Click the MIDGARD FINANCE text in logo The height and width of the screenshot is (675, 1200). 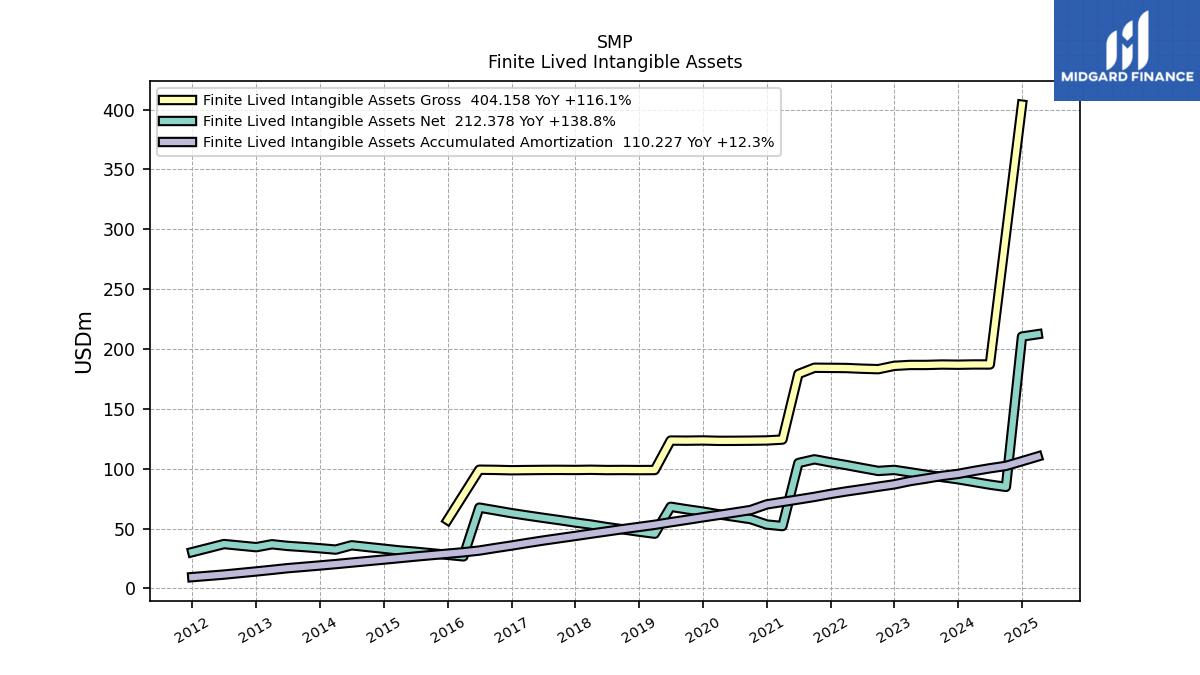point(1127,76)
